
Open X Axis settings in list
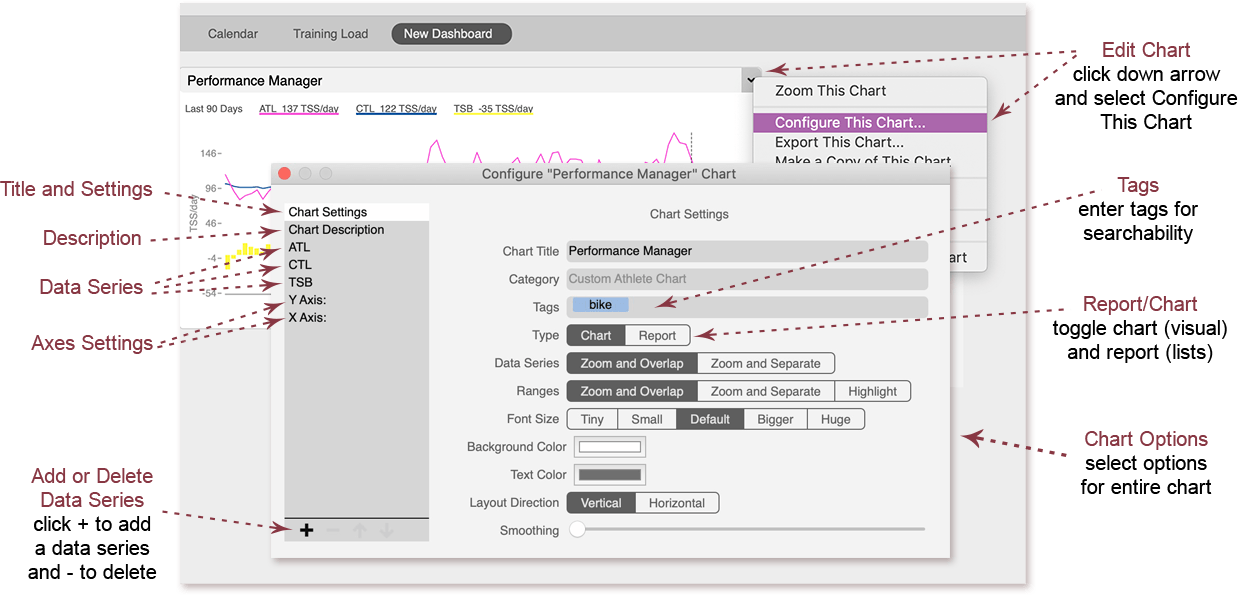pos(357,318)
